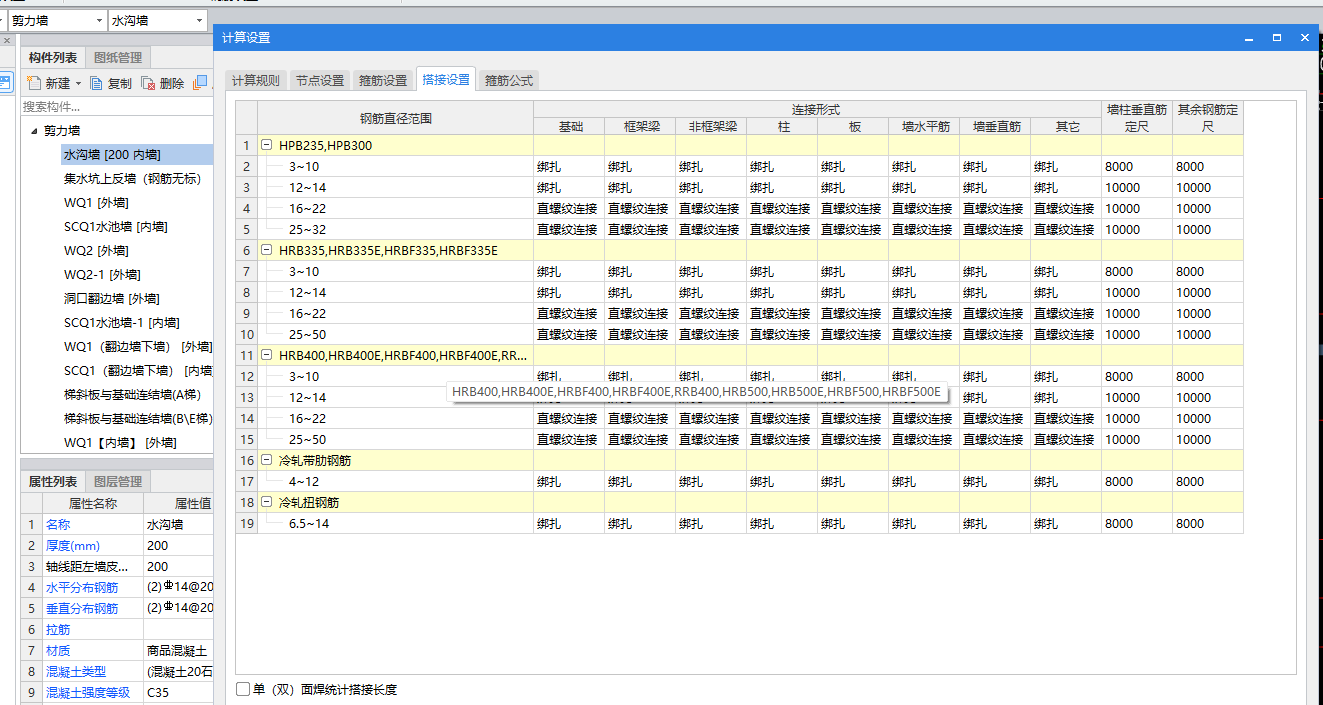1323x705 pixels.
Task: Click 板 cell in row 7
Action: point(853,272)
